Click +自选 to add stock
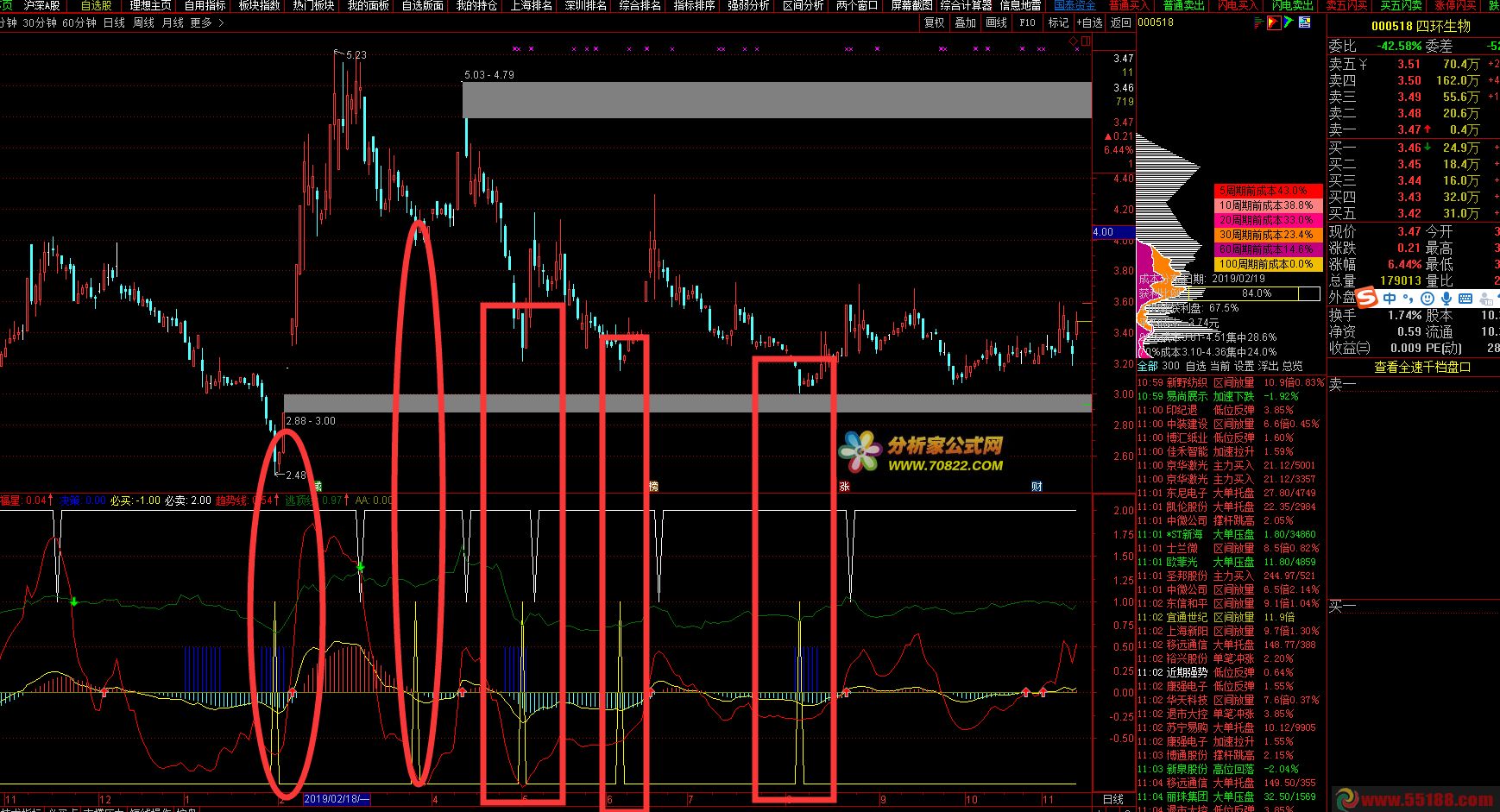Screen dimensions: 1500x812 tap(1089, 22)
